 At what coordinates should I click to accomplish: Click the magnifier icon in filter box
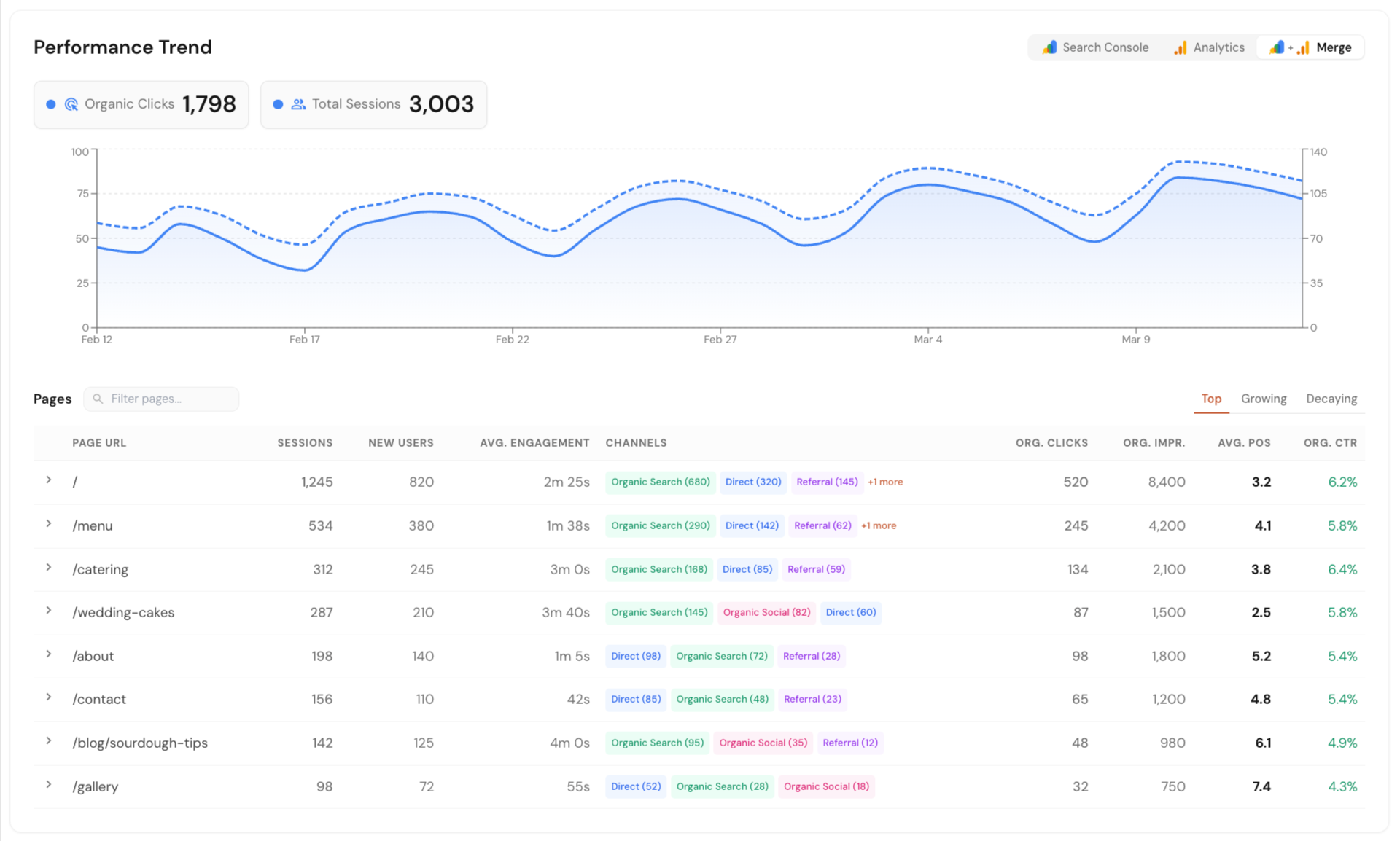[x=98, y=399]
